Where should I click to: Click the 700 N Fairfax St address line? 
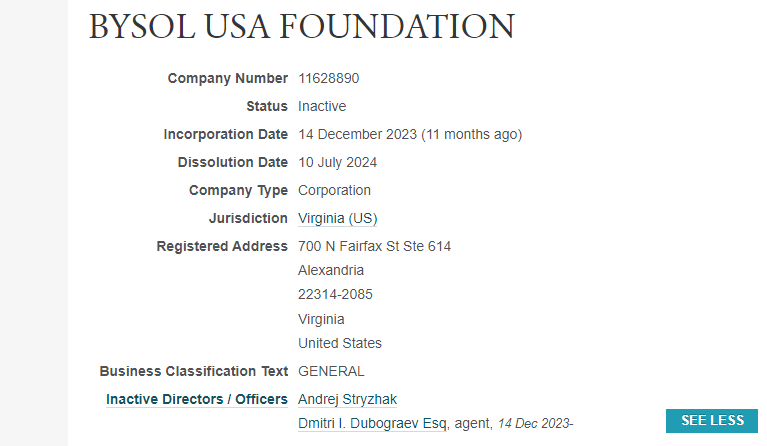374,246
